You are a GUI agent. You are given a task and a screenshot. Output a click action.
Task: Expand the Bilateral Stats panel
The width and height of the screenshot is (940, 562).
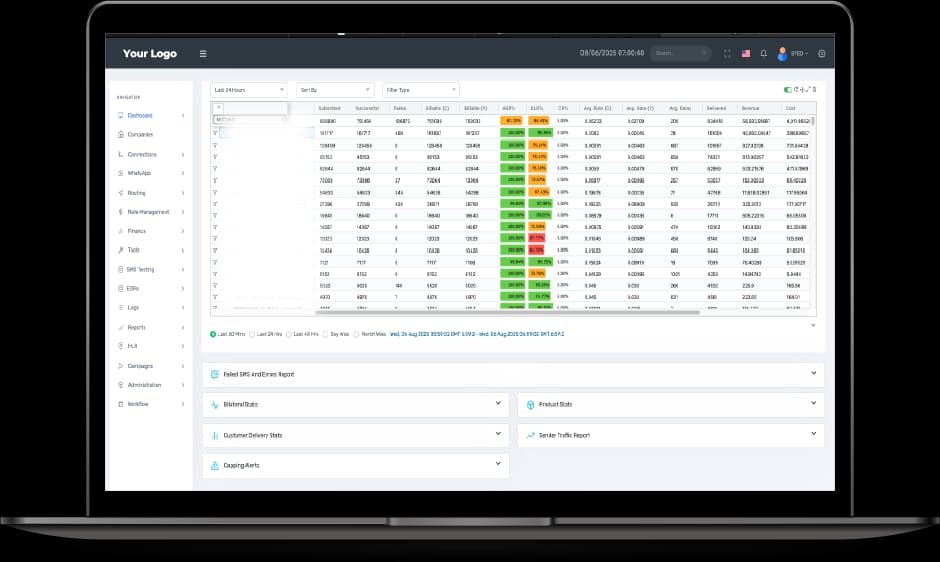coord(498,404)
